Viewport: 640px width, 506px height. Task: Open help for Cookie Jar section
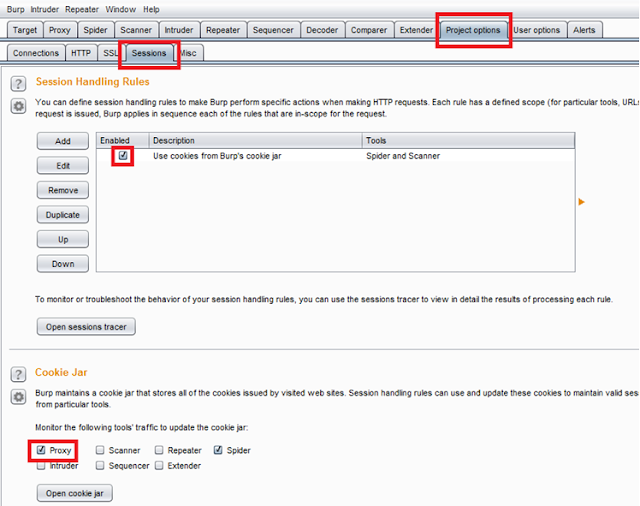[x=18, y=374]
